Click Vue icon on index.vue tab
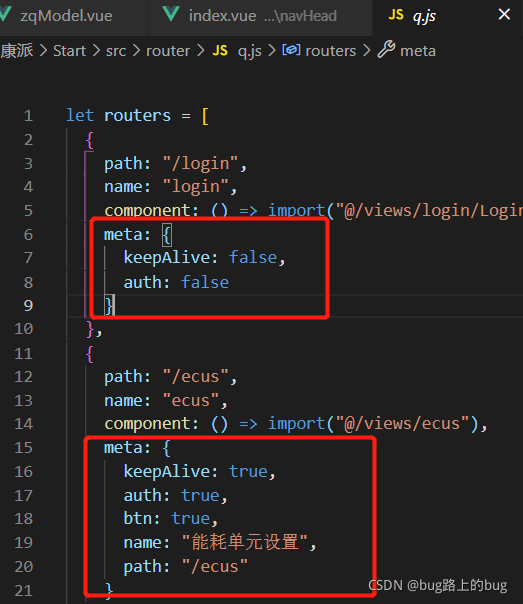The image size is (523, 604). pyautogui.click(x=171, y=14)
